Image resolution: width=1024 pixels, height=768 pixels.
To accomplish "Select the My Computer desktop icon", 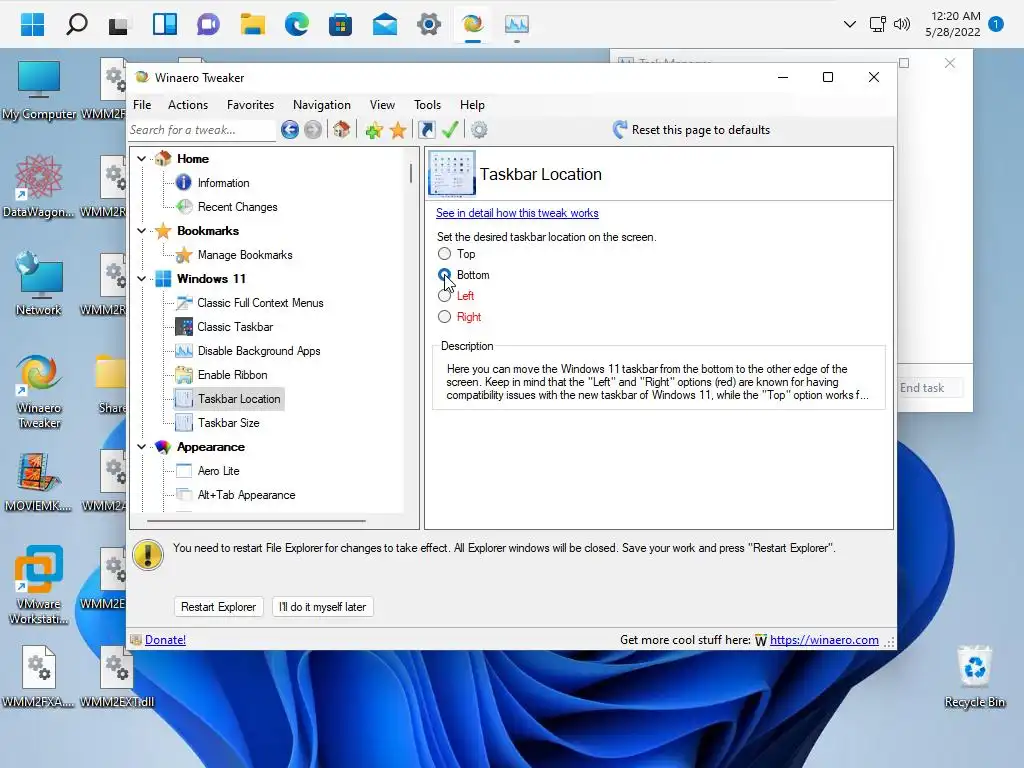I will point(39,89).
